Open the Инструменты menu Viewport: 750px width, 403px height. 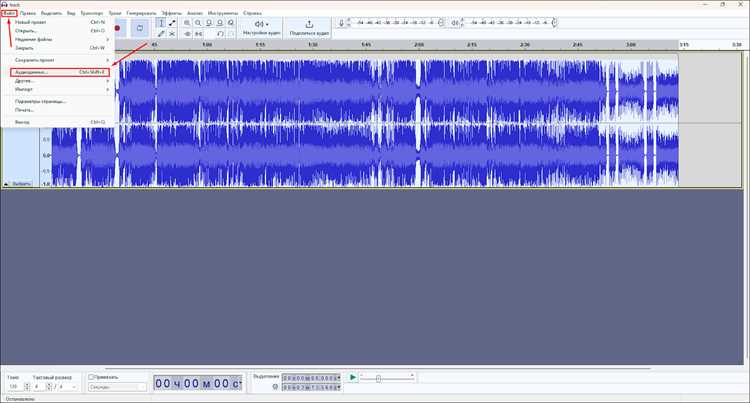(223, 13)
